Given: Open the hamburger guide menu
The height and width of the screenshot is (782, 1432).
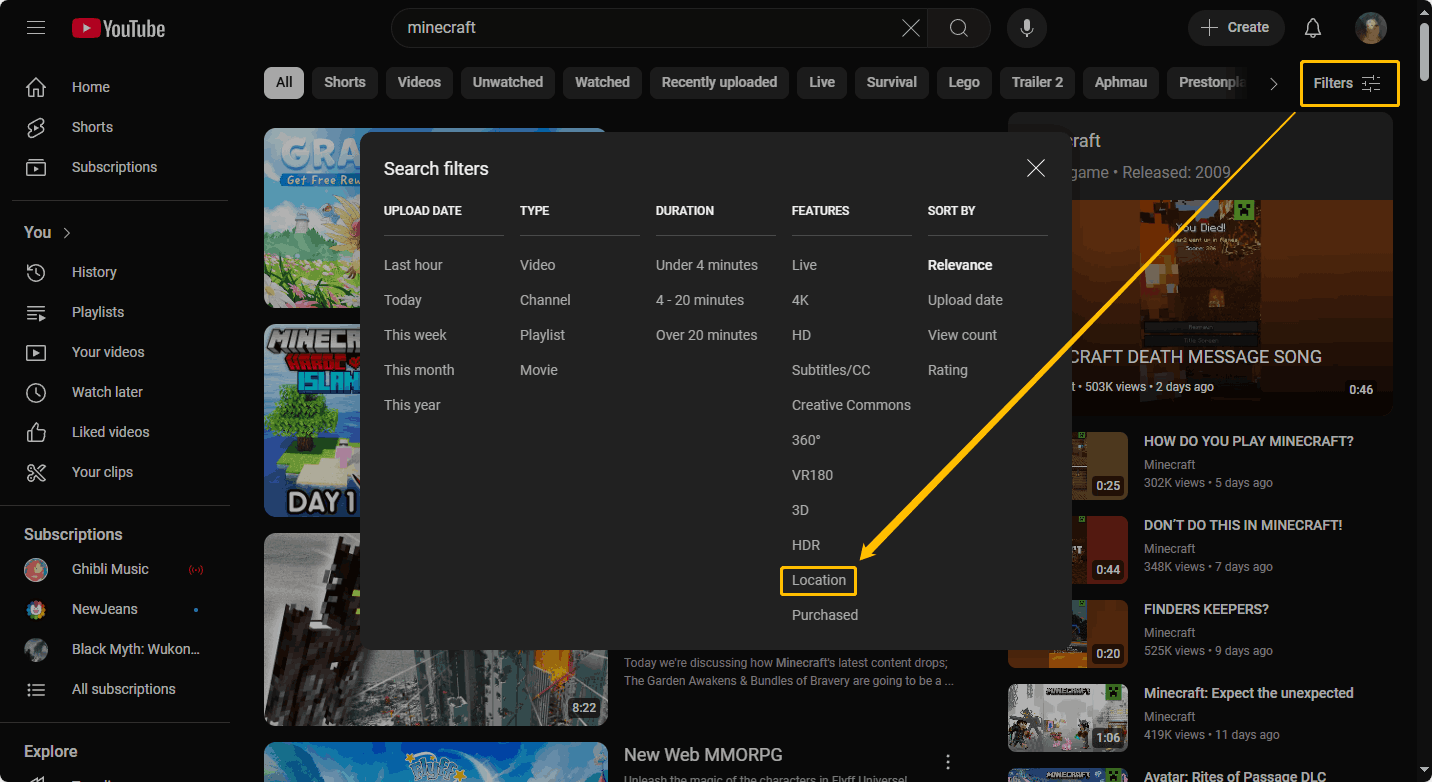Looking at the screenshot, I should click(36, 28).
